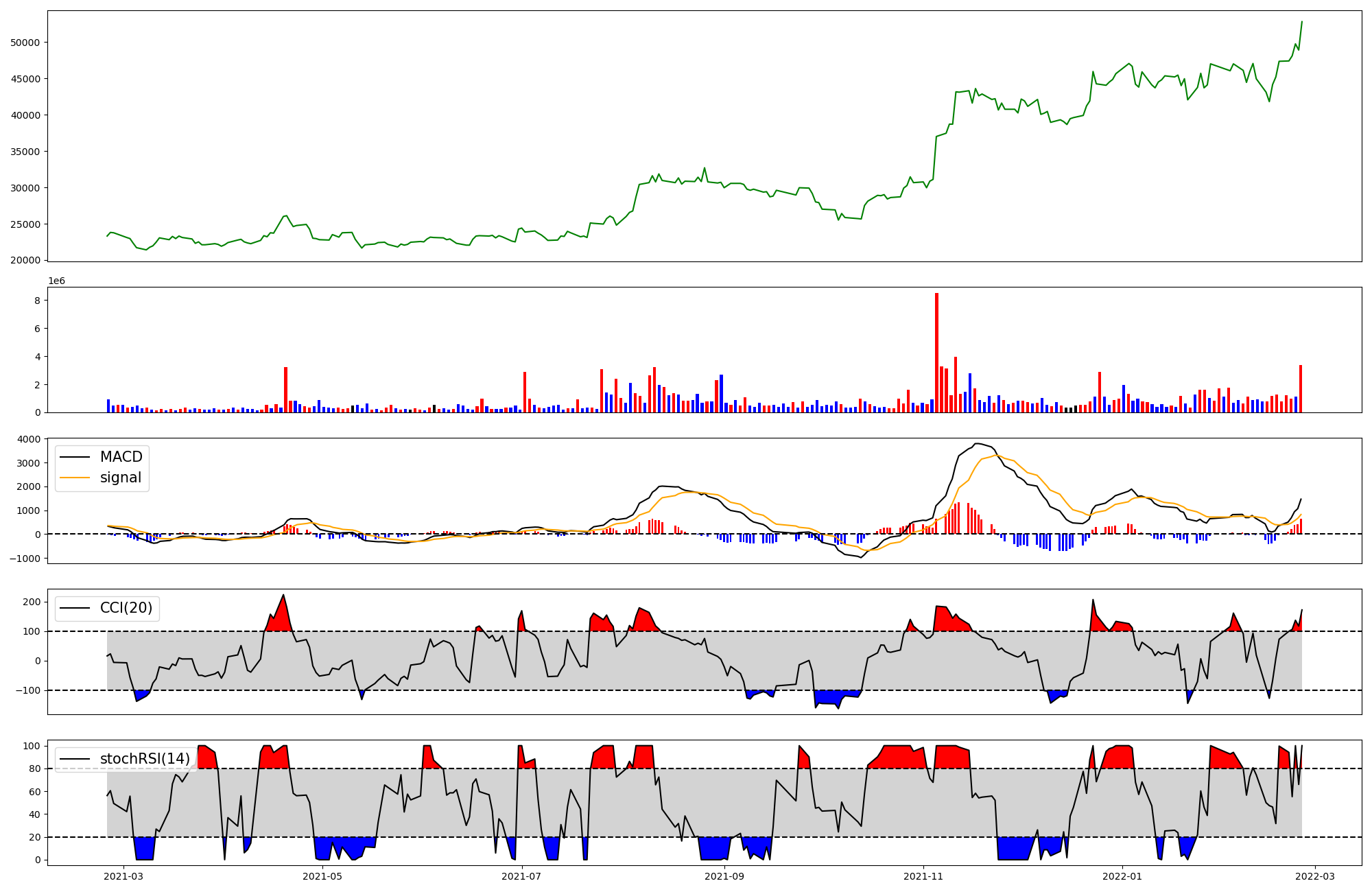The image size is (1372, 892).
Task: Click the 1e6 volume scale label
Action: [x=56, y=281]
